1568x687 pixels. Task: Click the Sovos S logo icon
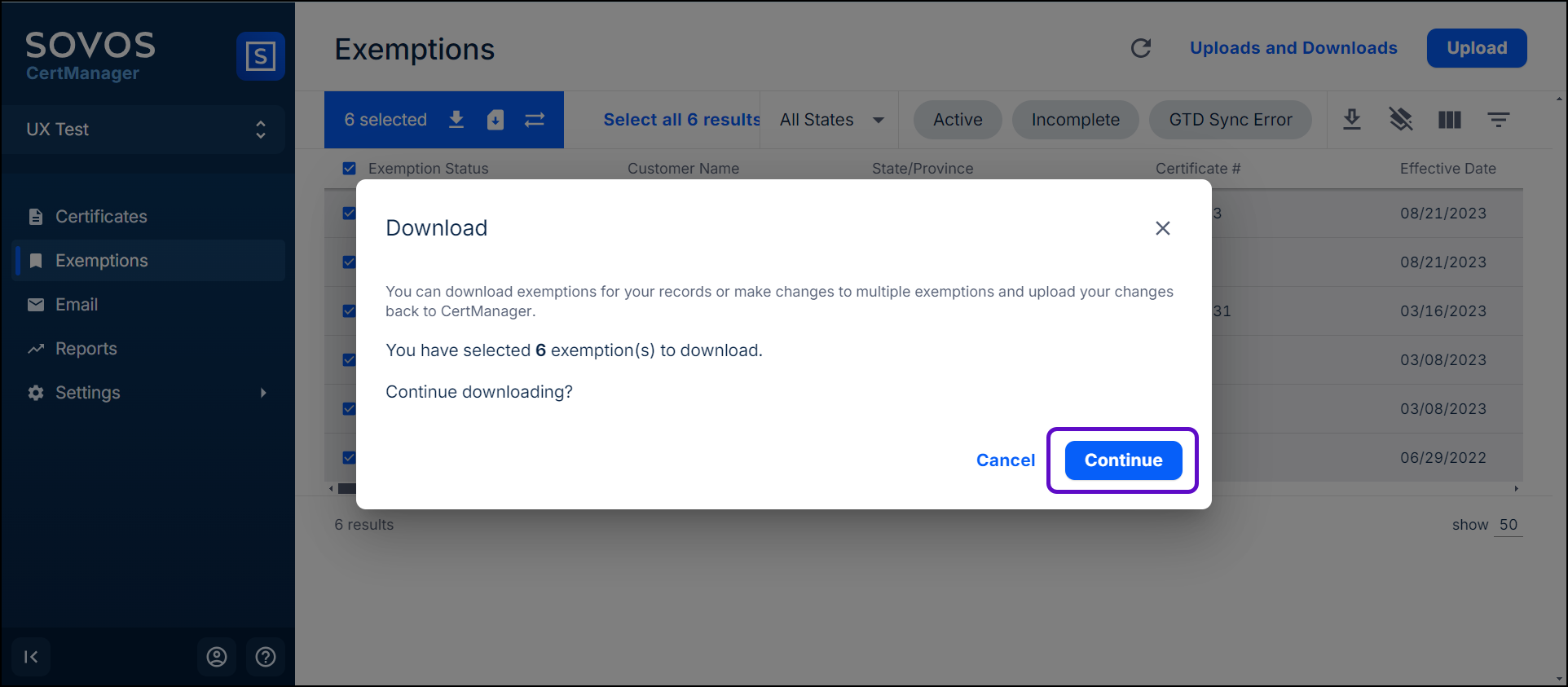260,56
